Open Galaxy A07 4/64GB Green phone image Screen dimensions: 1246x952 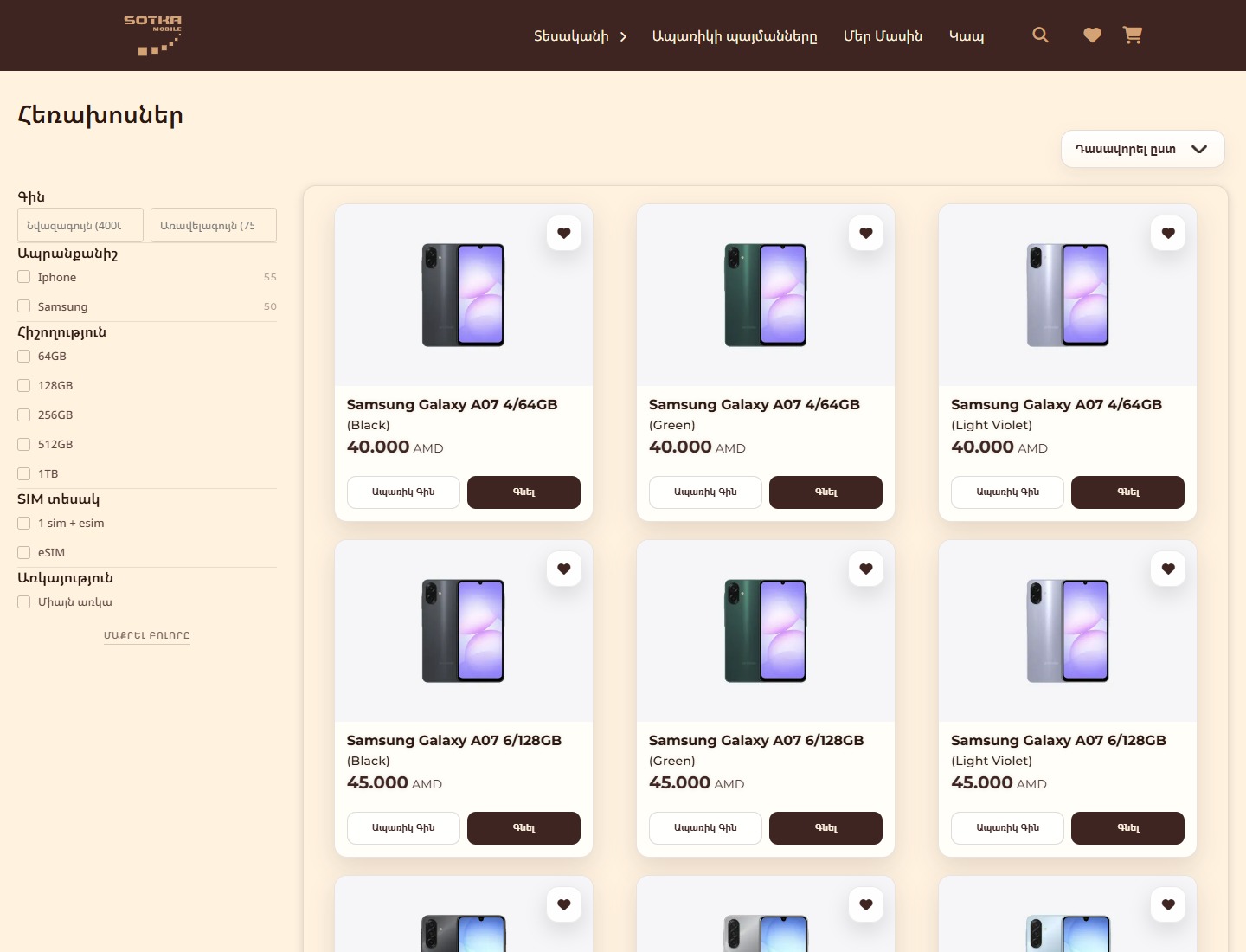765,295
